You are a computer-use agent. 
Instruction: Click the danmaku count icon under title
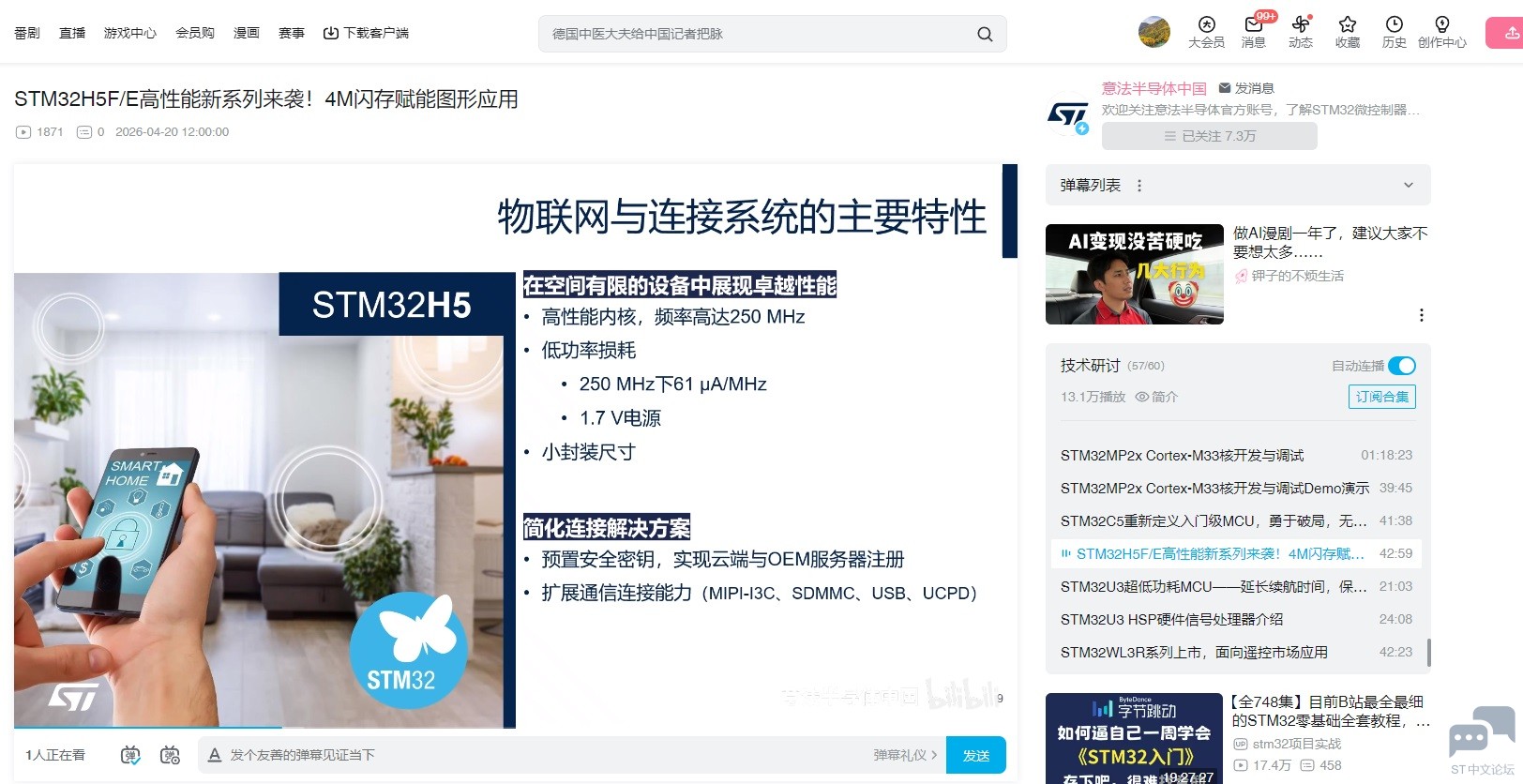coord(84,132)
